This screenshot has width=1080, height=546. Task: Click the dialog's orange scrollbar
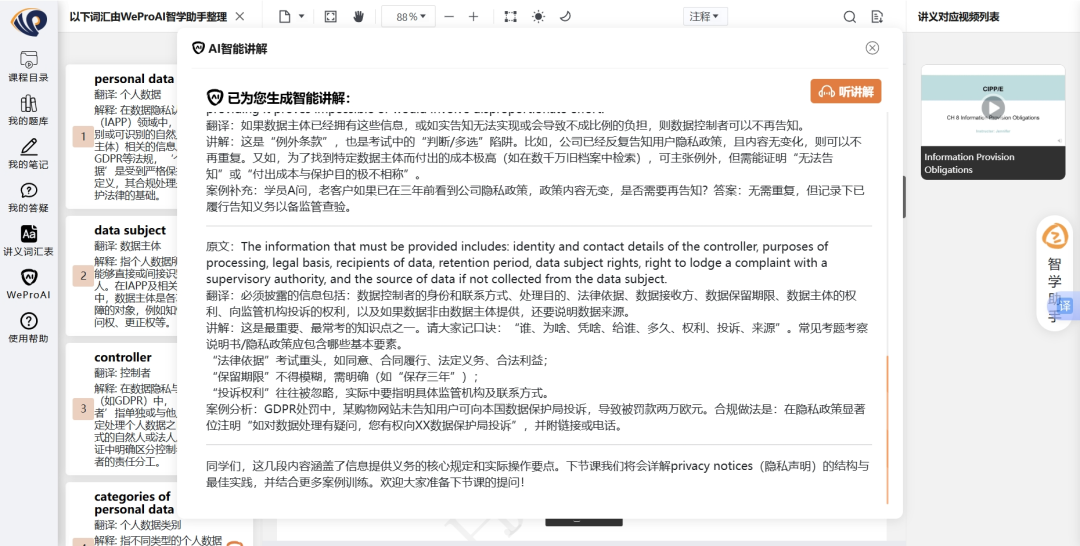click(887, 429)
